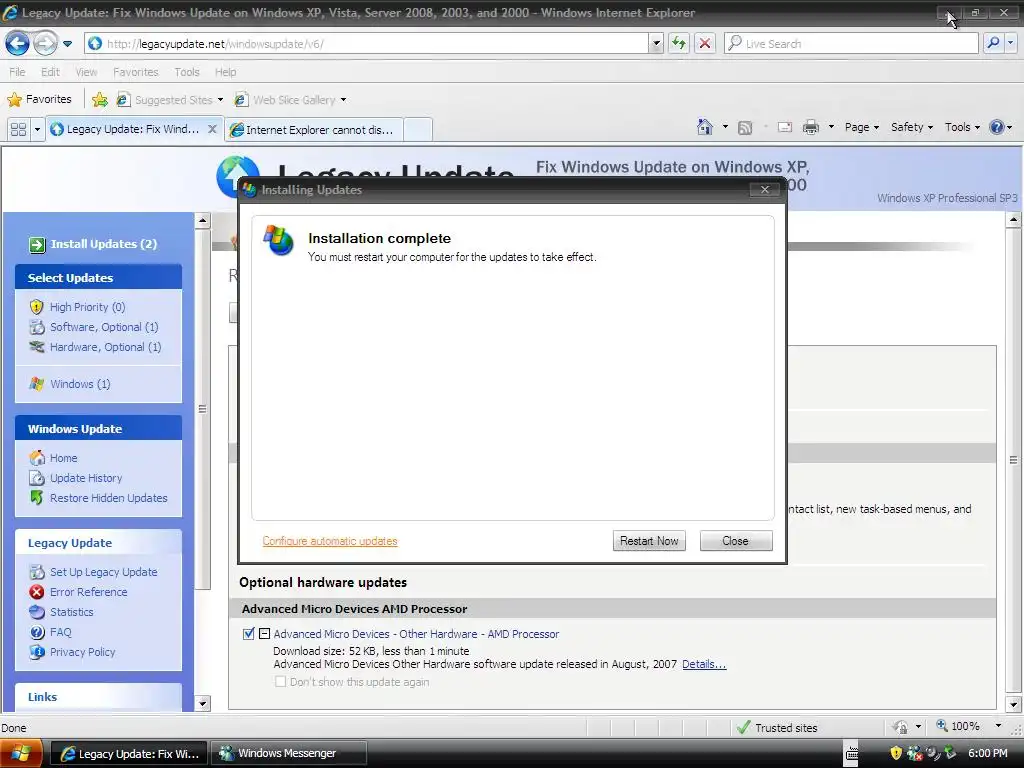
Task: Go to Windows Update Home link
Action: pyautogui.click(x=54, y=458)
